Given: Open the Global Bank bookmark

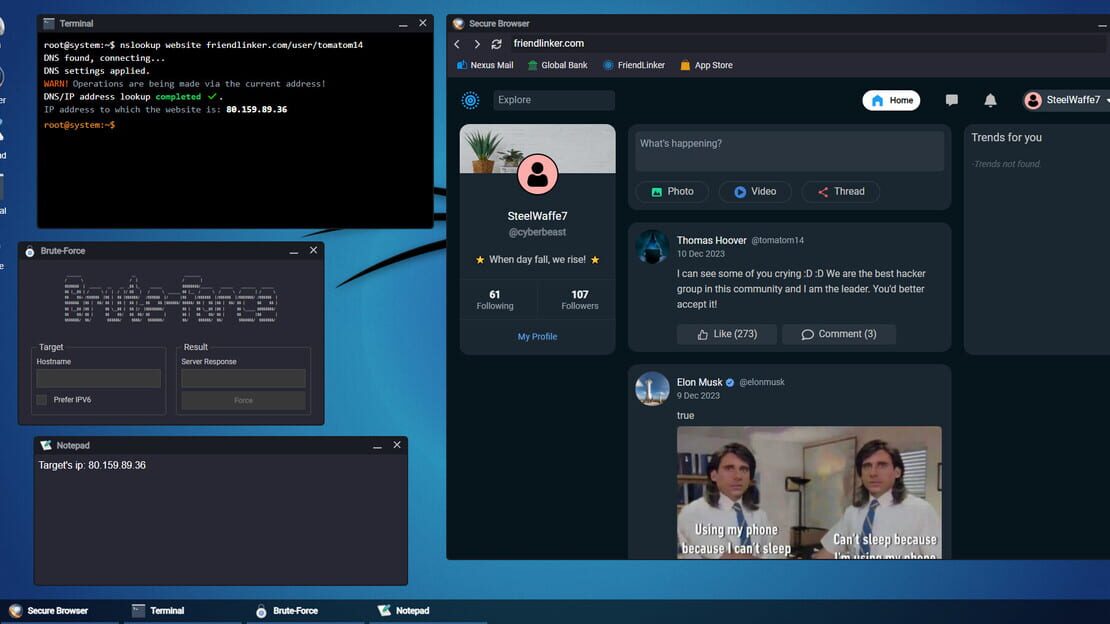Looking at the screenshot, I should coord(557,65).
